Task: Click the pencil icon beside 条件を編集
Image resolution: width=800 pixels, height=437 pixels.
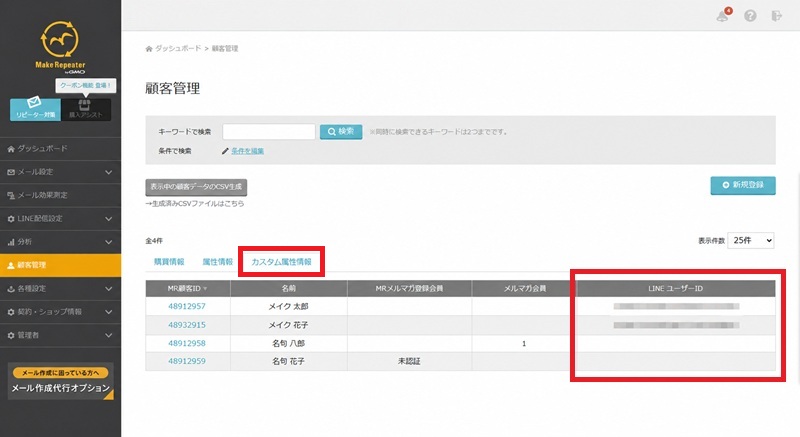Action: (225, 151)
